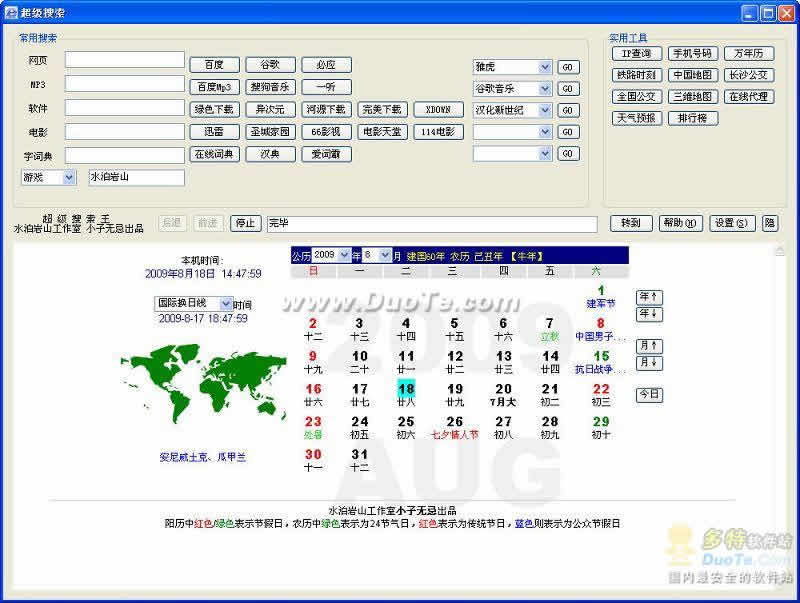This screenshot has width=800, height=603.
Task: Click the 在线词典 dictionary button
Action: [214, 154]
